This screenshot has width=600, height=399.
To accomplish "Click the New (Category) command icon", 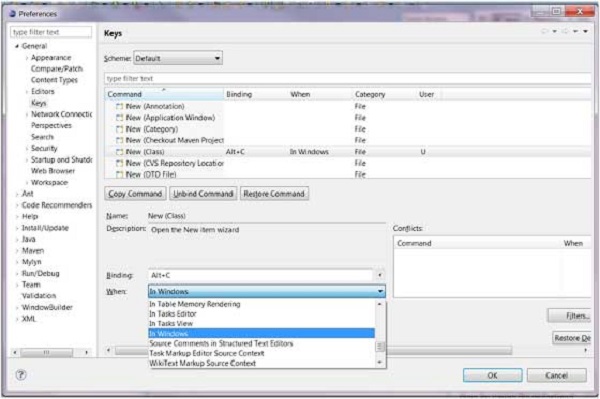I will coord(120,129).
